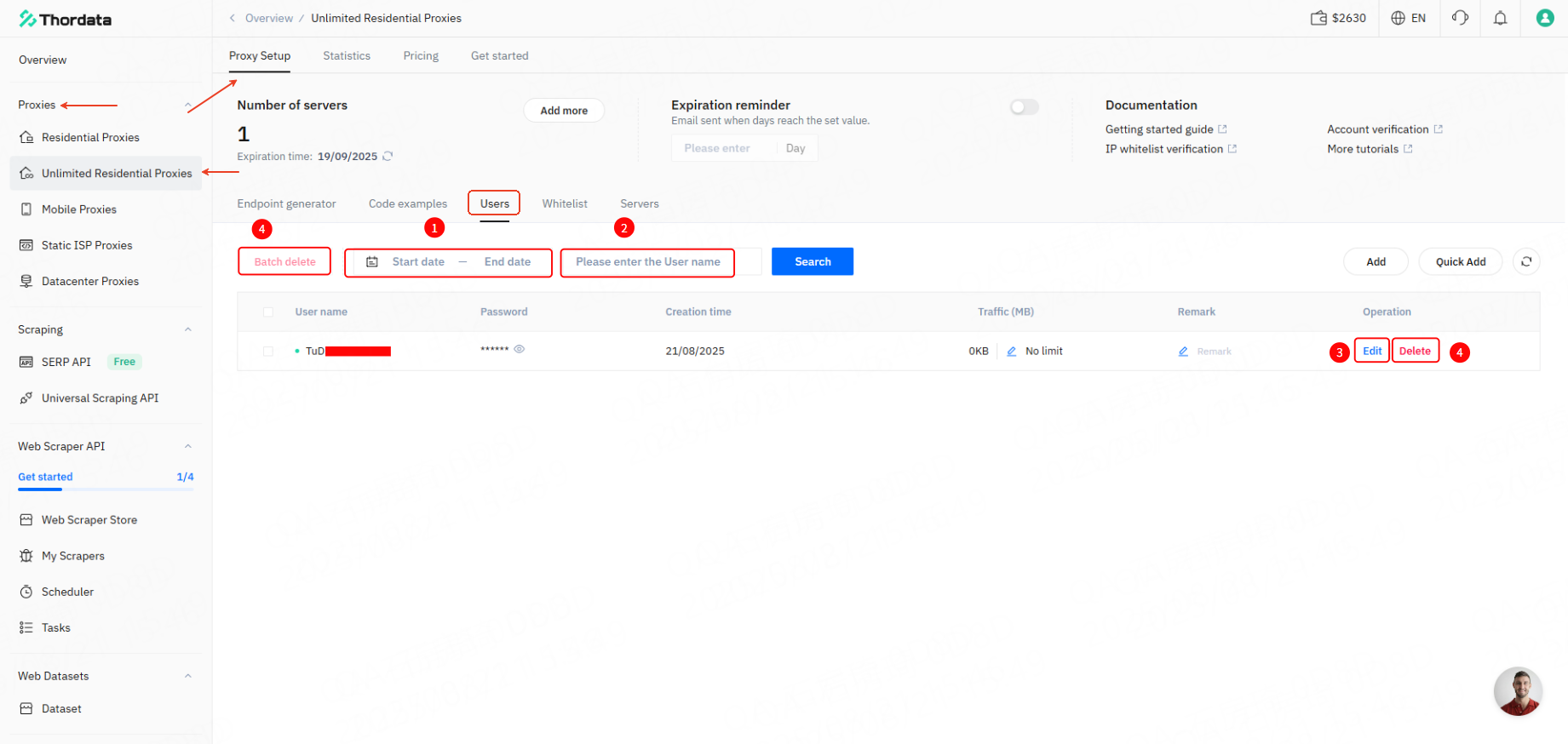Click the Overview breadcrumb link
This screenshot has height=744, width=1568.
[269, 18]
